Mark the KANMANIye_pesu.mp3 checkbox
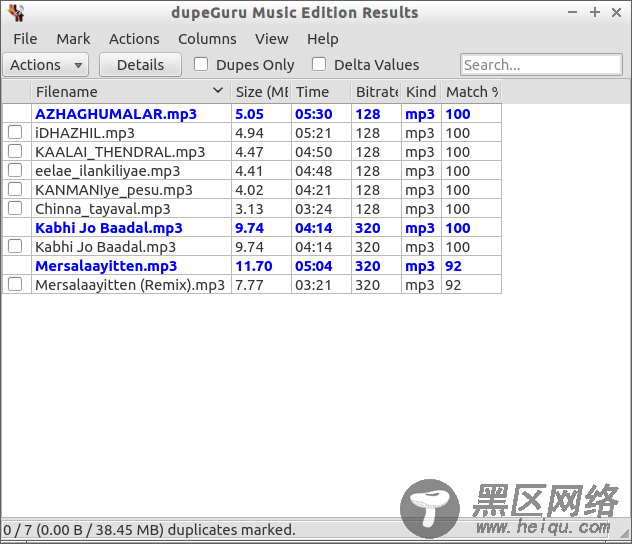Screen dimensions: 632x544 click(15, 189)
